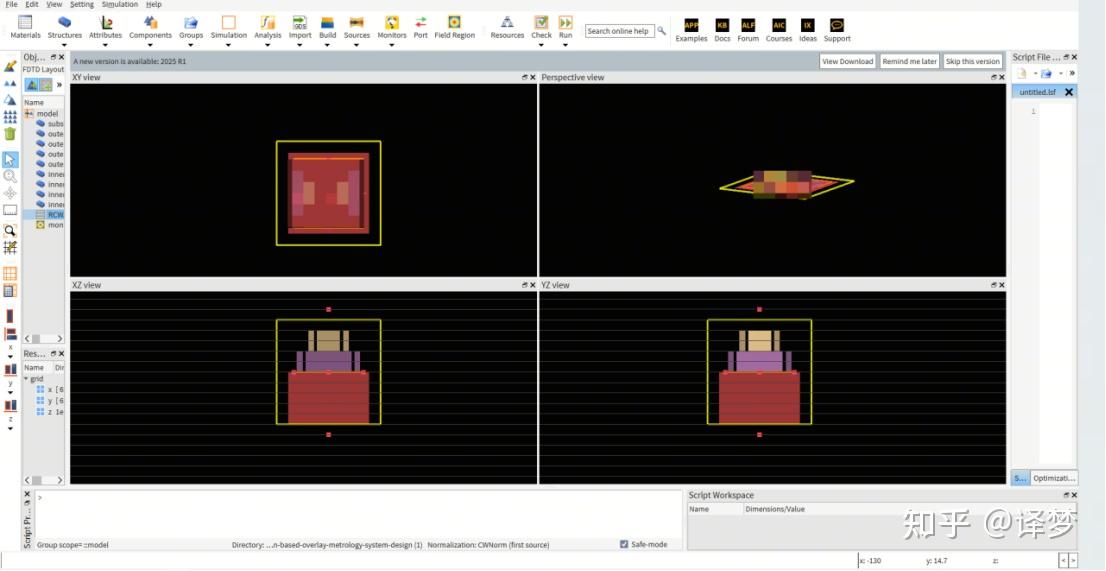Image resolution: width=1106 pixels, height=571 pixels.
Task: Collapse the grid node in Results panel
Action: tap(26, 379)
